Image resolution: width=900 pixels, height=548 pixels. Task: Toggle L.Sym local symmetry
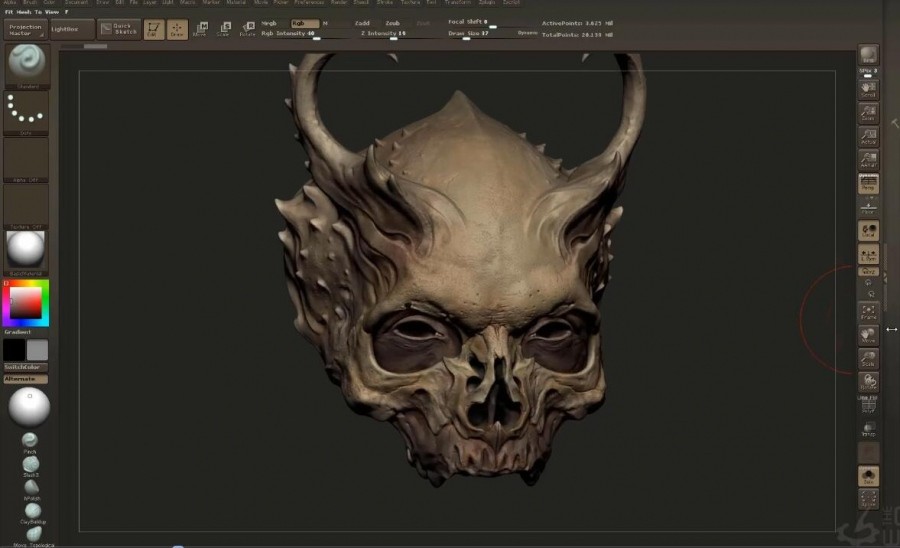click(x=868, y=254)
